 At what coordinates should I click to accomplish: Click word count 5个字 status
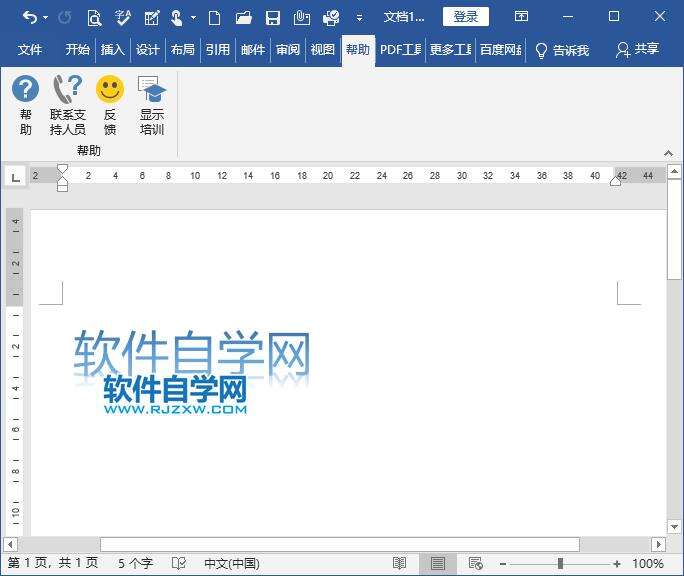[x=136, y=563]
